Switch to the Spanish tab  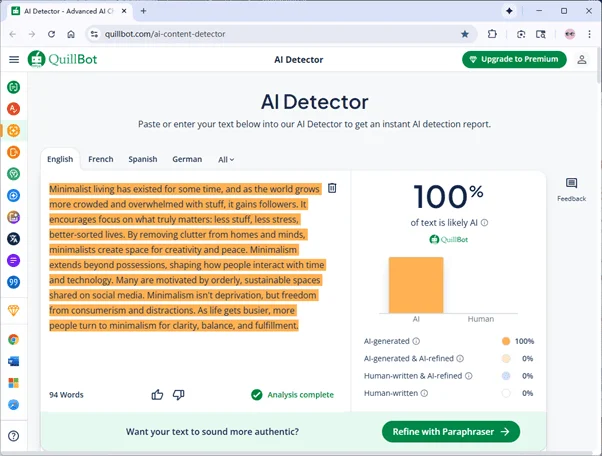point(142,159)
